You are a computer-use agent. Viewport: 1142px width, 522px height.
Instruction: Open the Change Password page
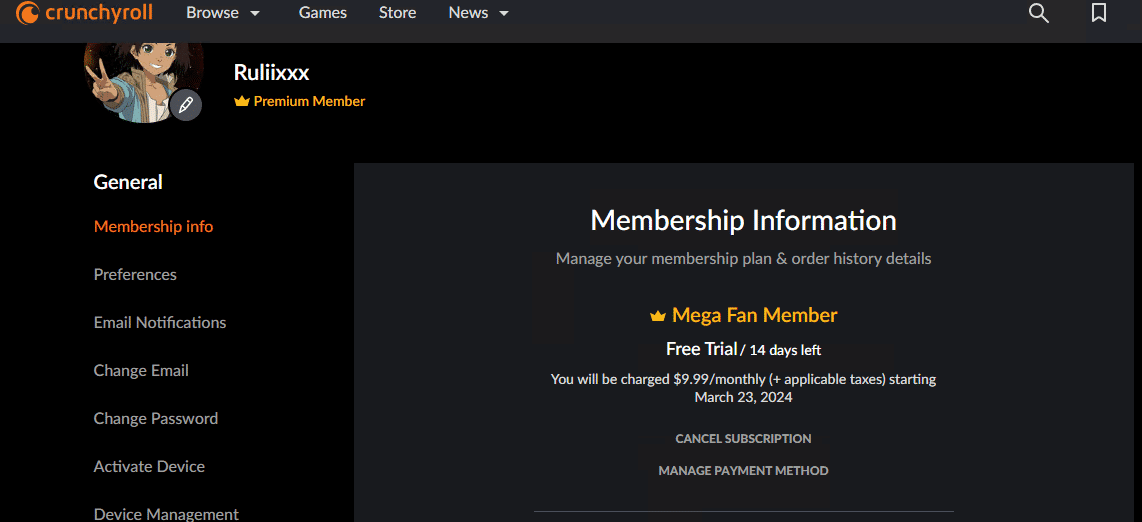click(156, 419)
